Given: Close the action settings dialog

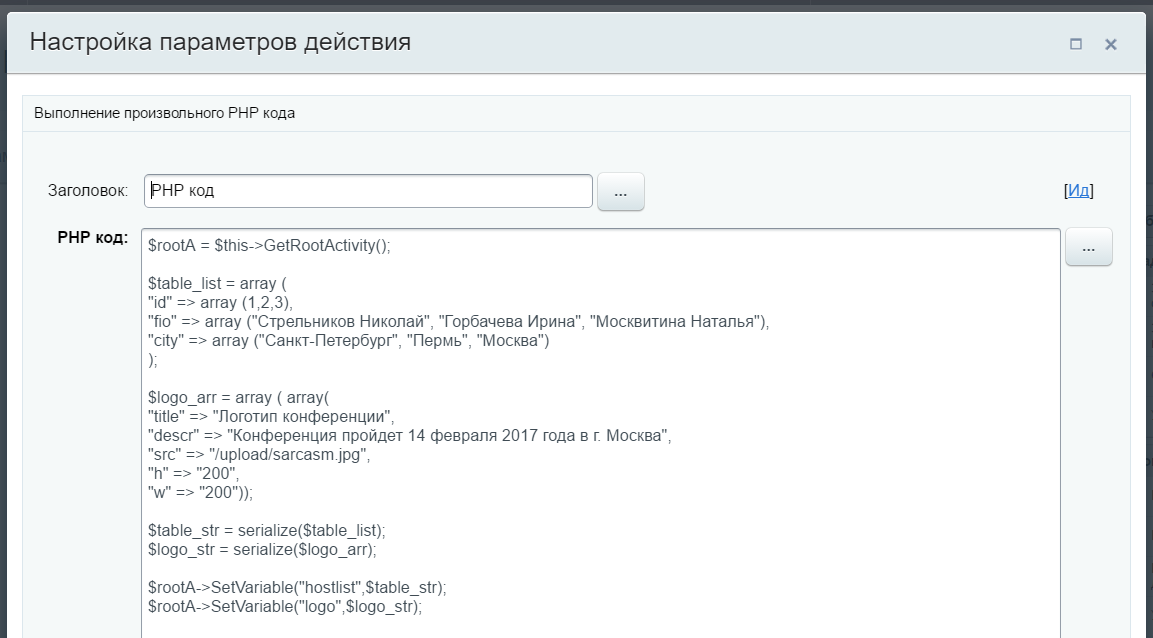Looking at the screenshot, I should [x=1110, y=44].
